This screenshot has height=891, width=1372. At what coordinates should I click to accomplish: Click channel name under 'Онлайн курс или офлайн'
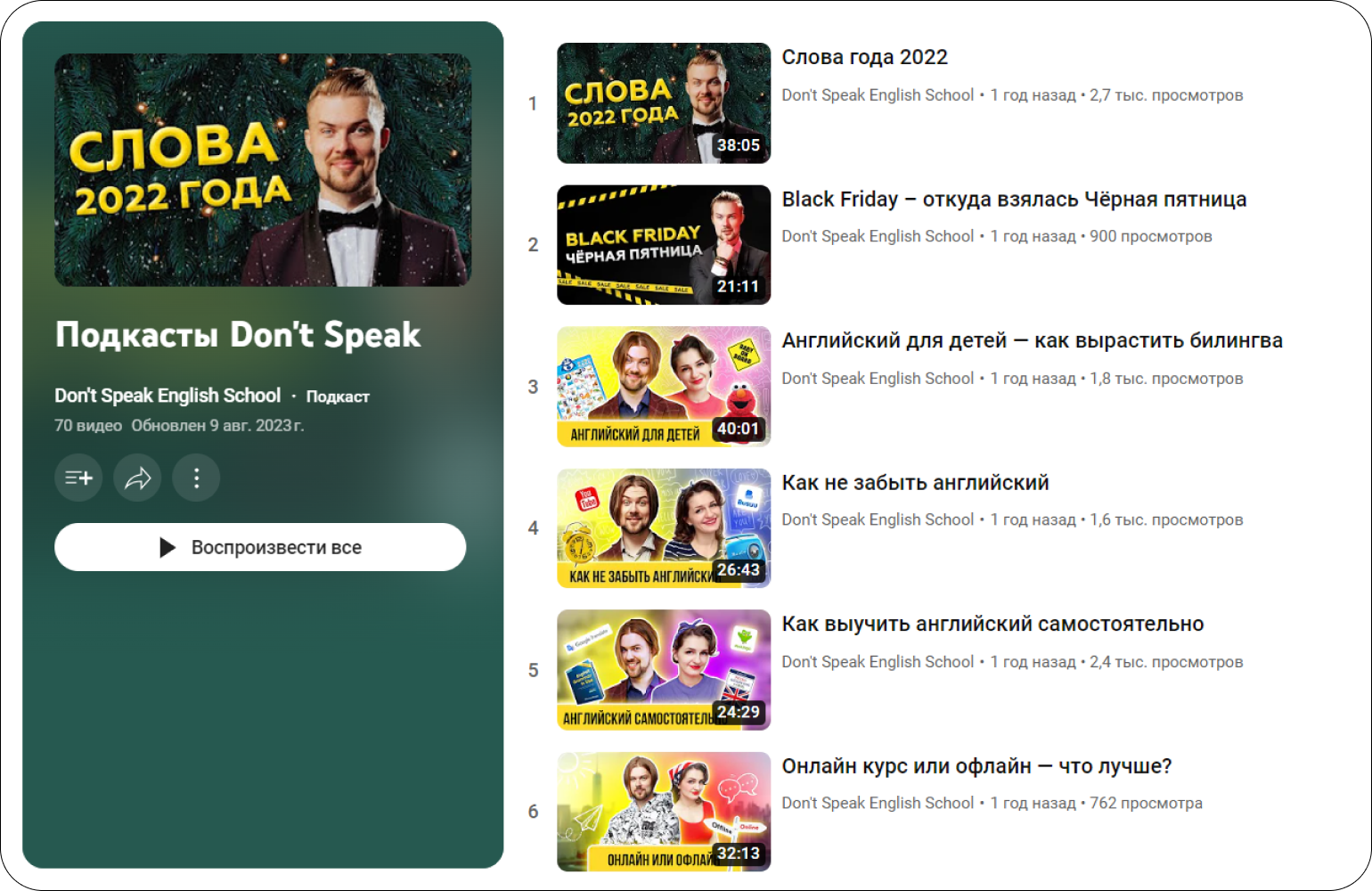click(x=878, y=803)
